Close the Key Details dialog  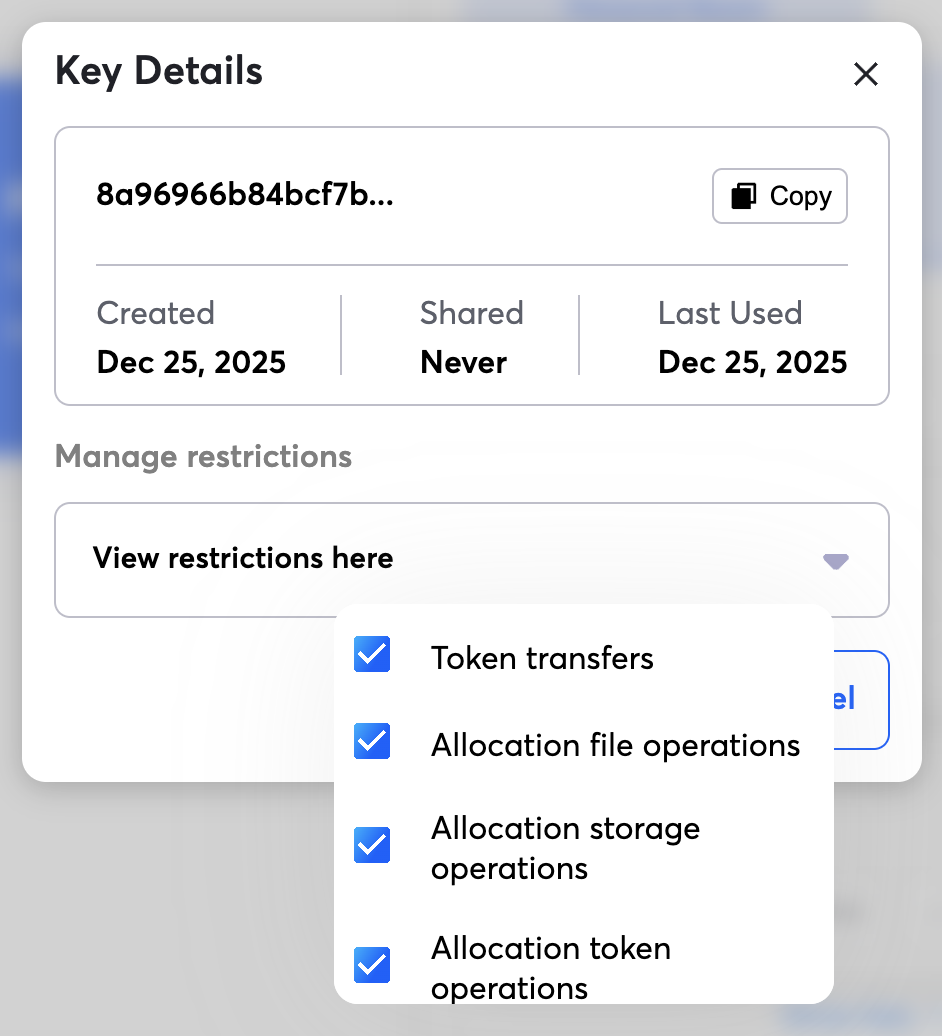click(x=865, y=74)
